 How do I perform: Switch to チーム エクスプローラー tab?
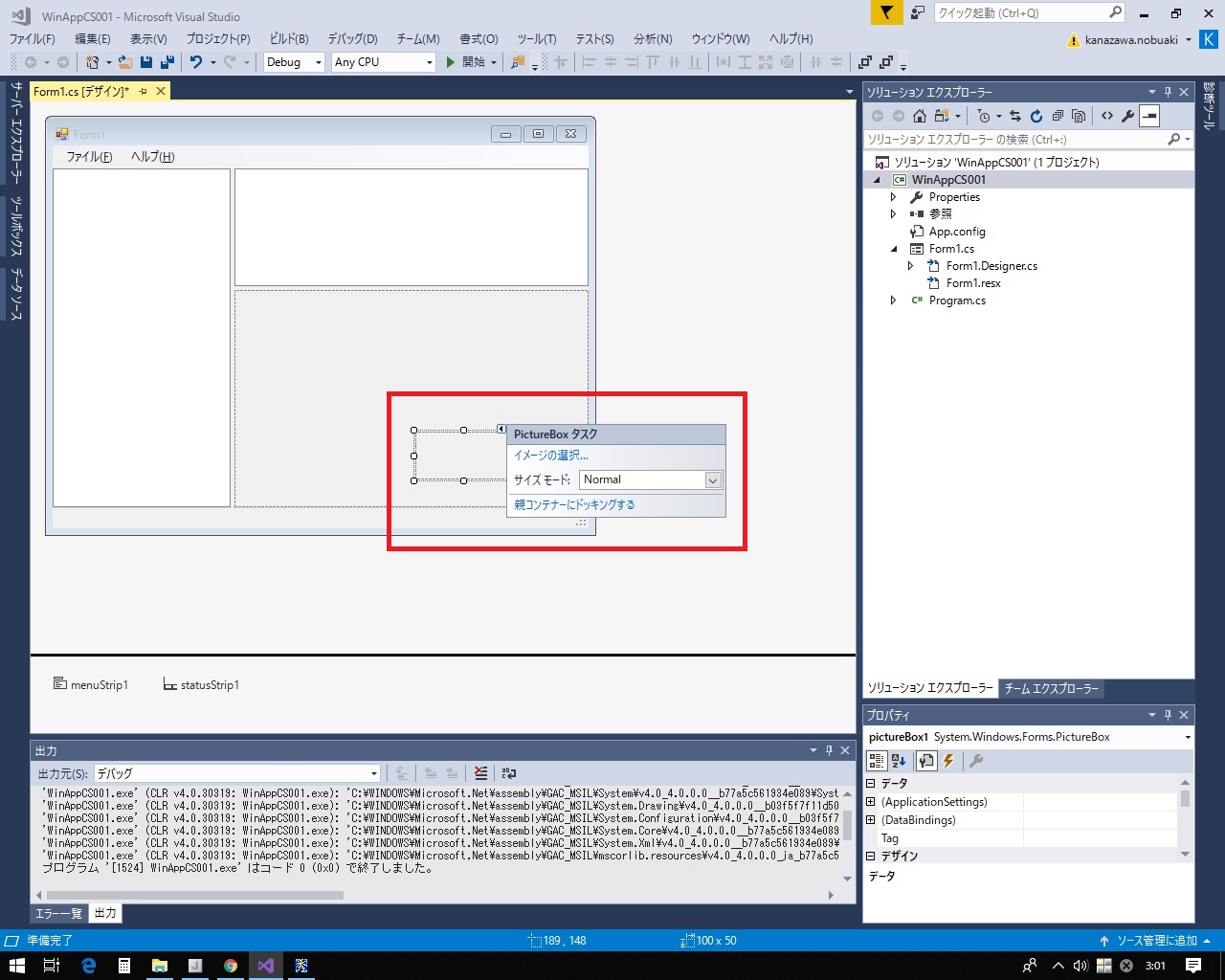click(x=1052, y=688)
